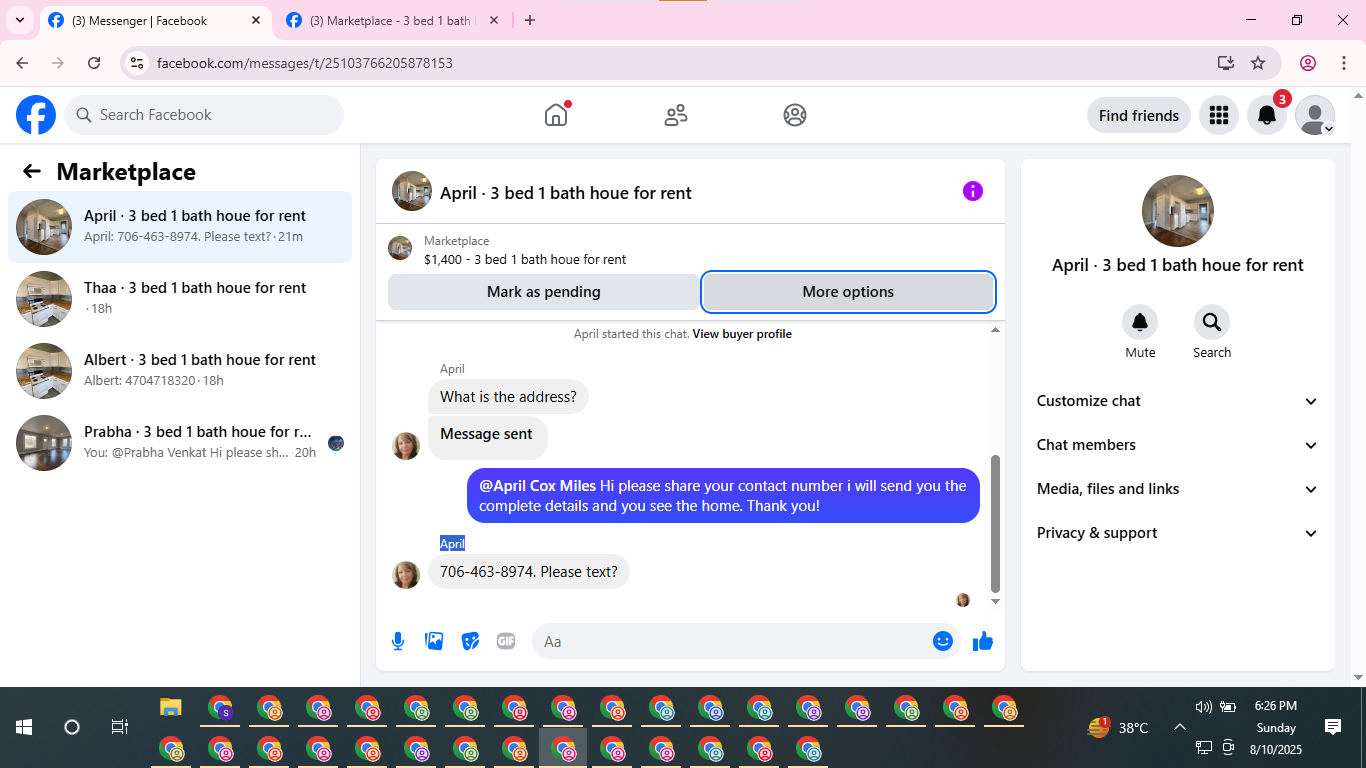This screenshot has height=768, width=1366.
Task: Click the browser address bar URL
Action: (305, 63)
